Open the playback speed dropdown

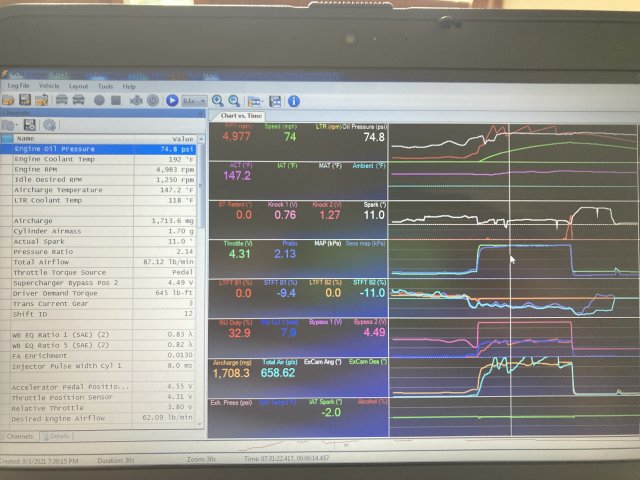195,100
